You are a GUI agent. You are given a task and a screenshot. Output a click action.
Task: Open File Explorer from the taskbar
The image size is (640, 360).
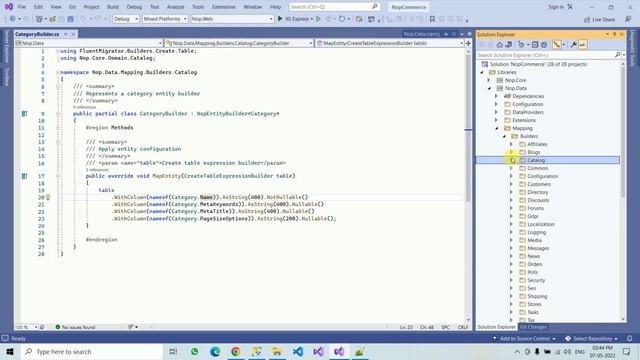pos(277,352)
